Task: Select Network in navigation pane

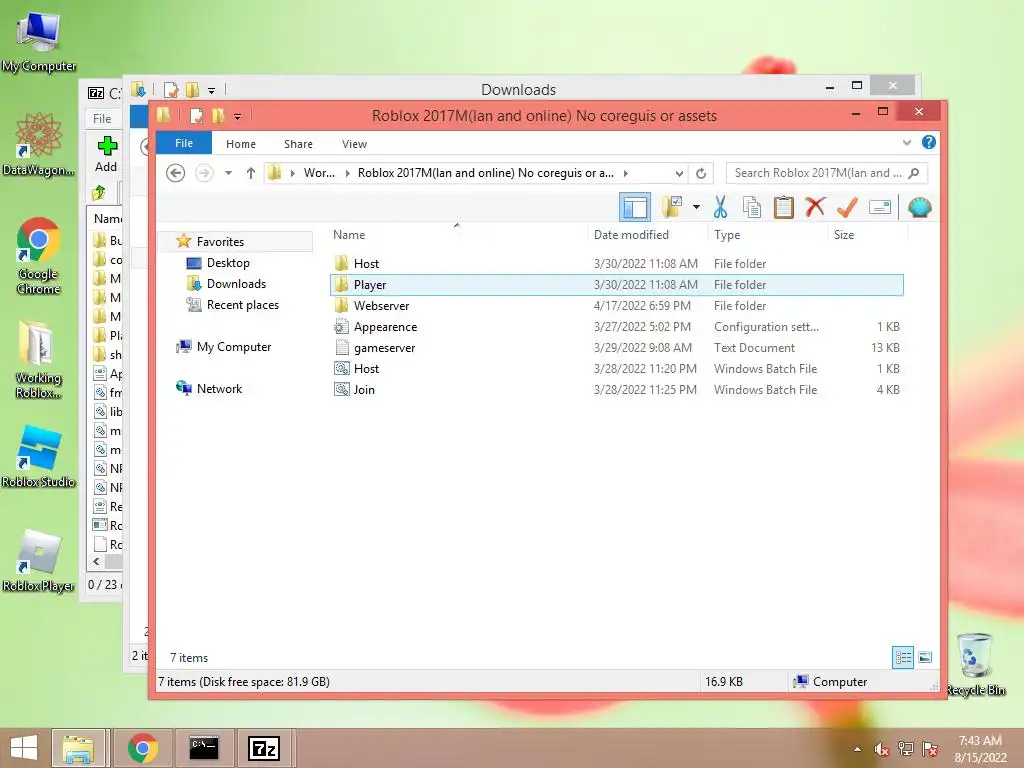Action: [219, 389]
